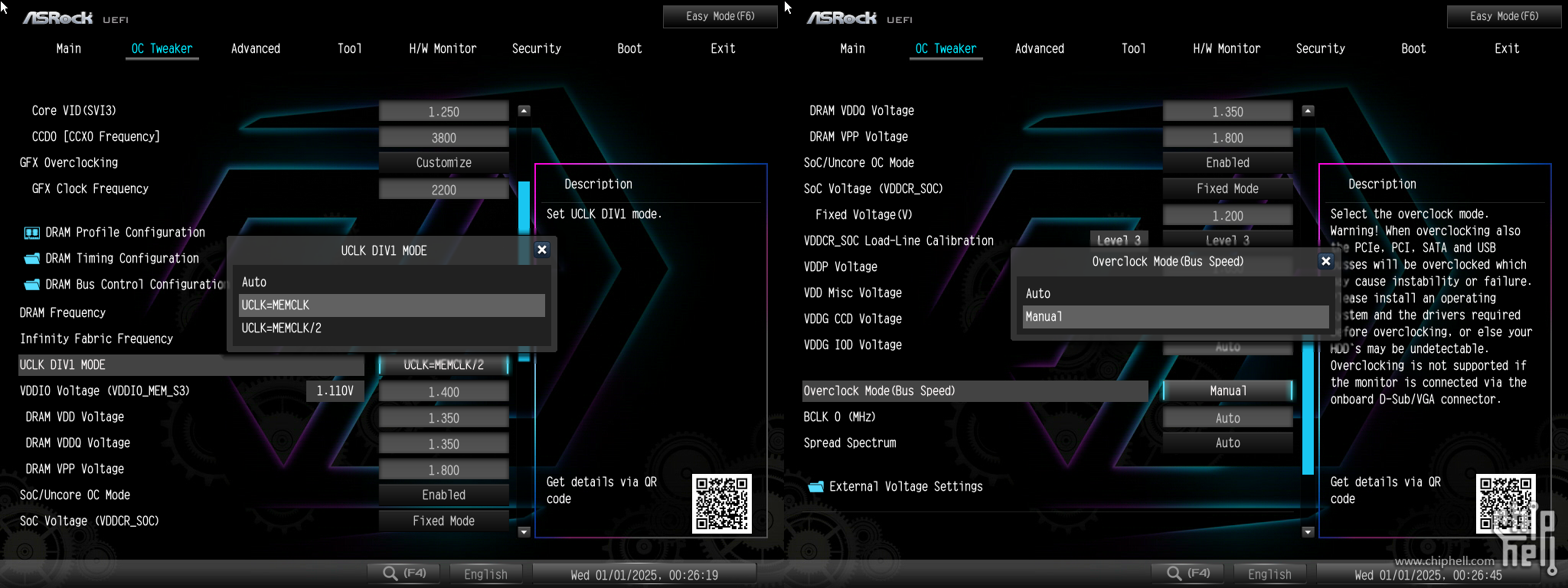Switch to Advanced tab on left screen

256,49
